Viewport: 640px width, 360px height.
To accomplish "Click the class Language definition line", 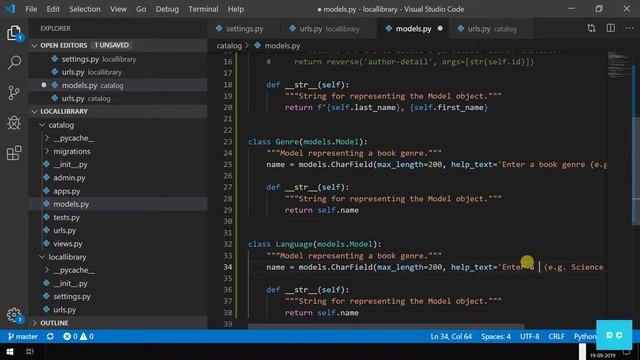I will pos(314,244).
